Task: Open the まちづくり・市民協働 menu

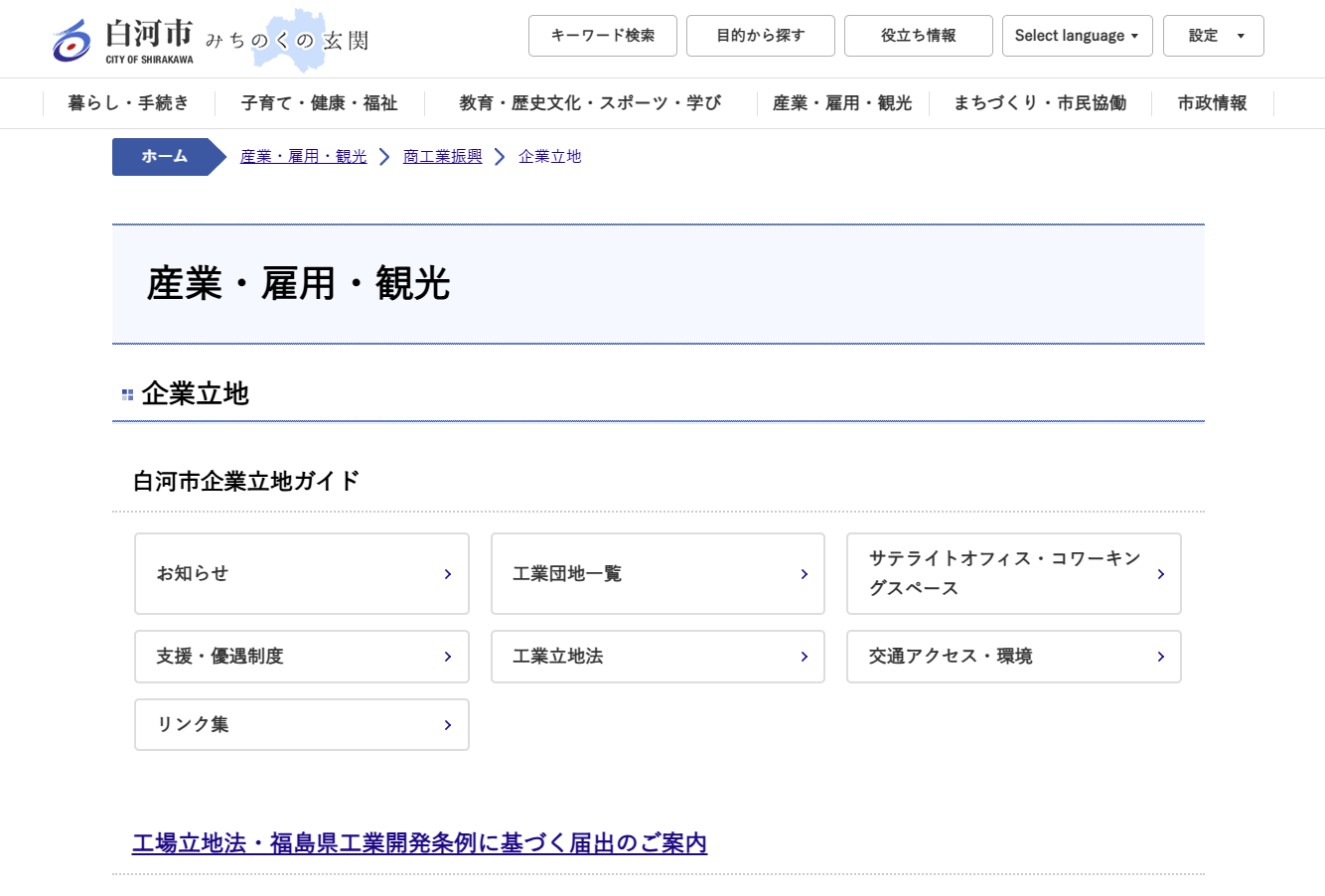Action: 1040,103
